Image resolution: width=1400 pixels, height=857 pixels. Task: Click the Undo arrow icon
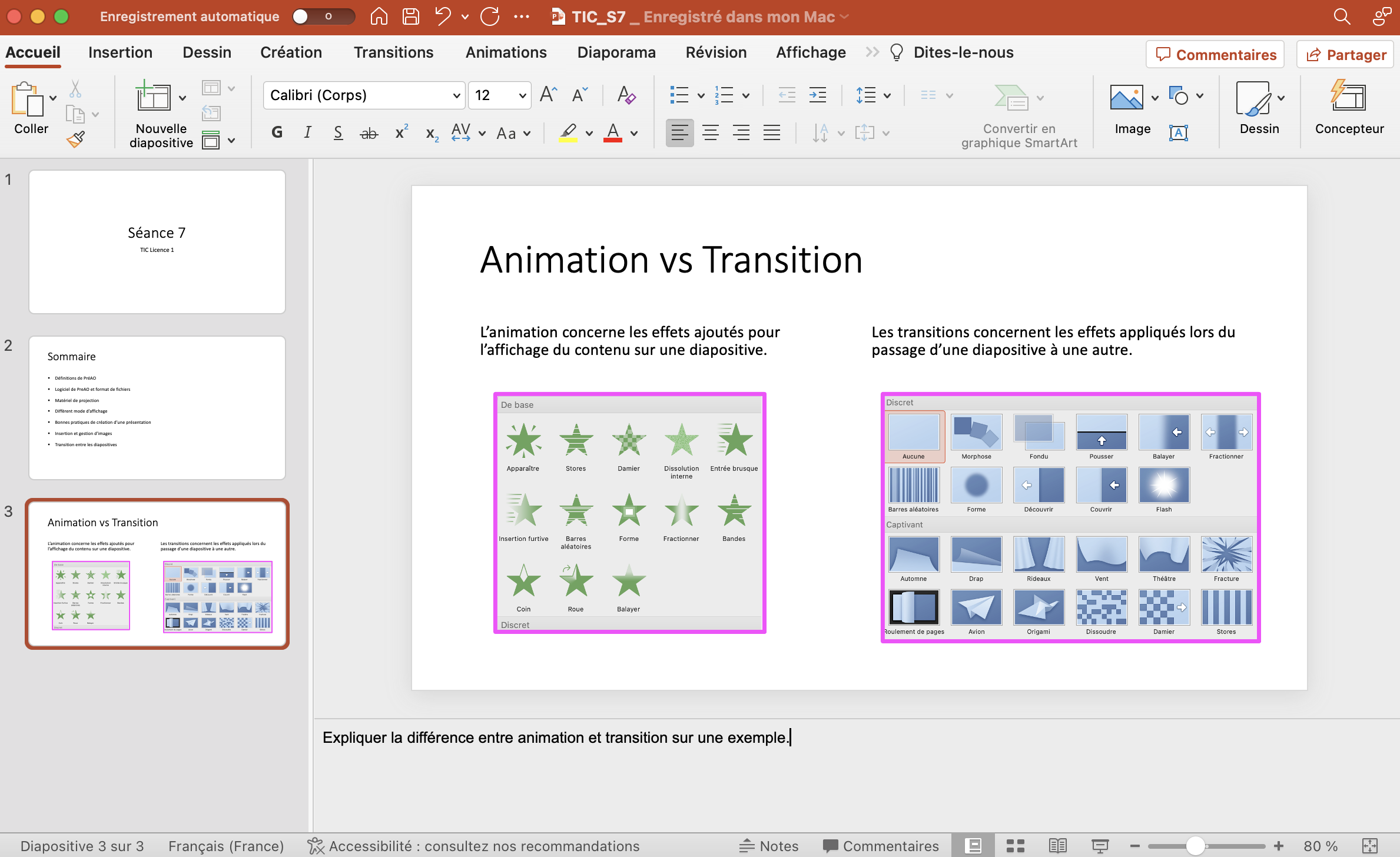coord(443,16)
